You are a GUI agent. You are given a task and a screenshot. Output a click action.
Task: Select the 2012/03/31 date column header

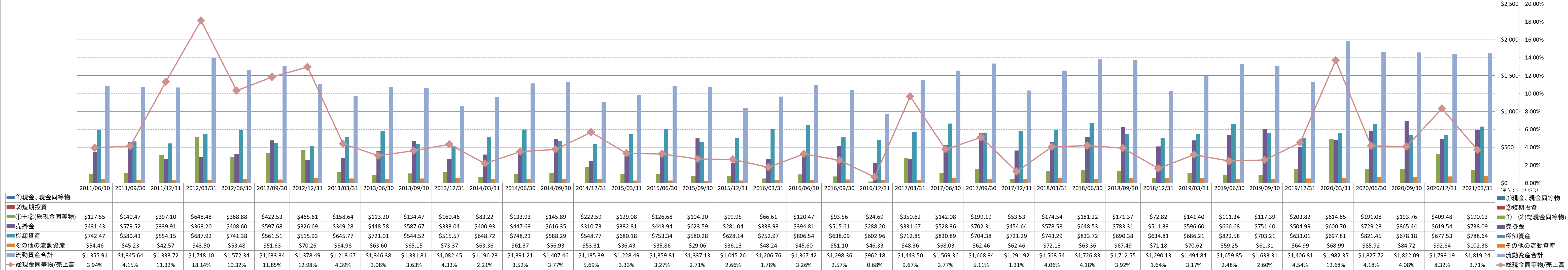pyautogui.click(x=201, y=188)
